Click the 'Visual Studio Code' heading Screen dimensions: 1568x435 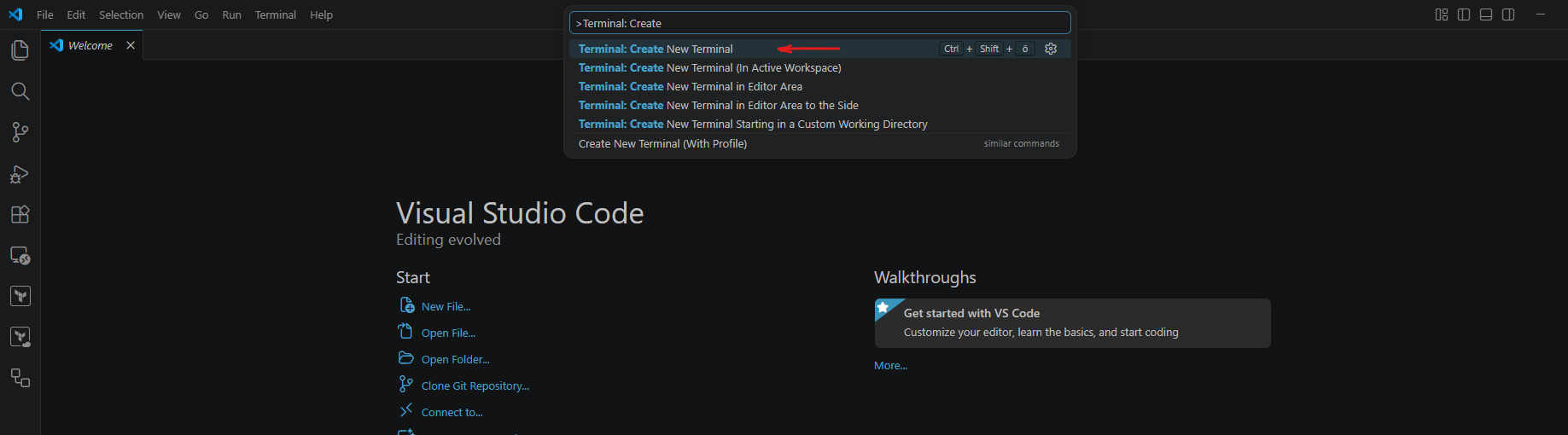tap(520, 212)
